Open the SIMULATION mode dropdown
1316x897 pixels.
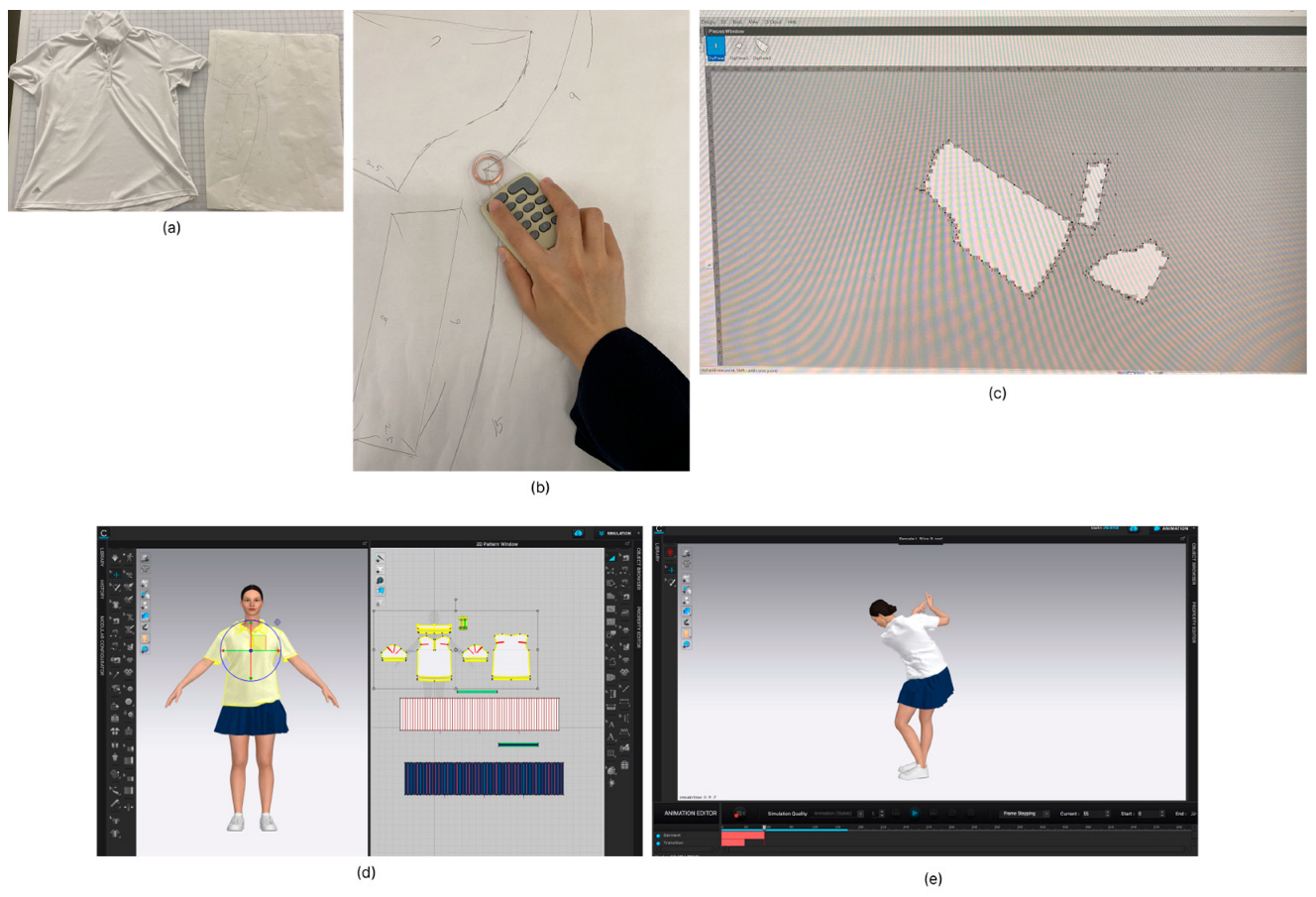(x=617, y=533)
